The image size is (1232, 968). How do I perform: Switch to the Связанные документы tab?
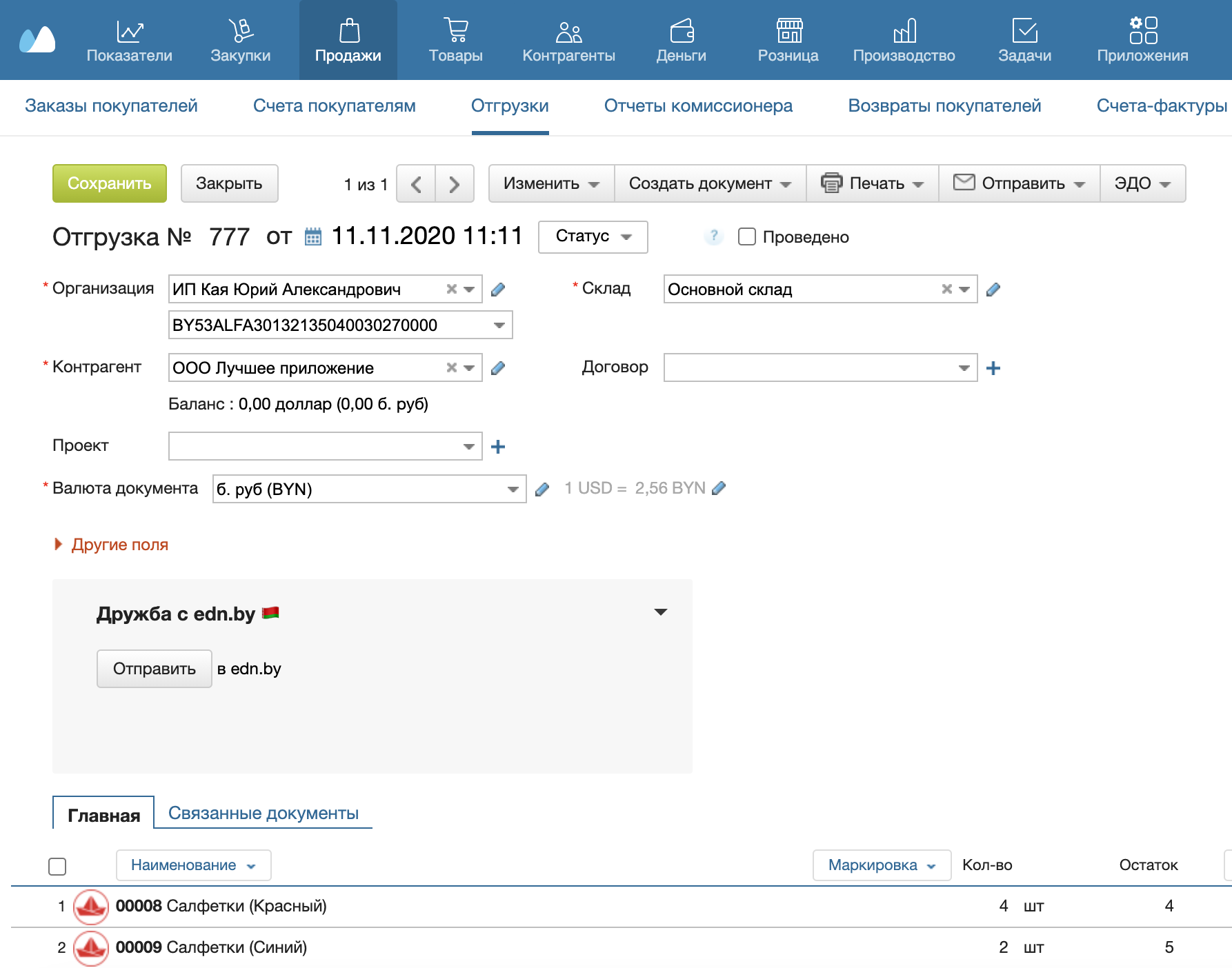[264, 813]
